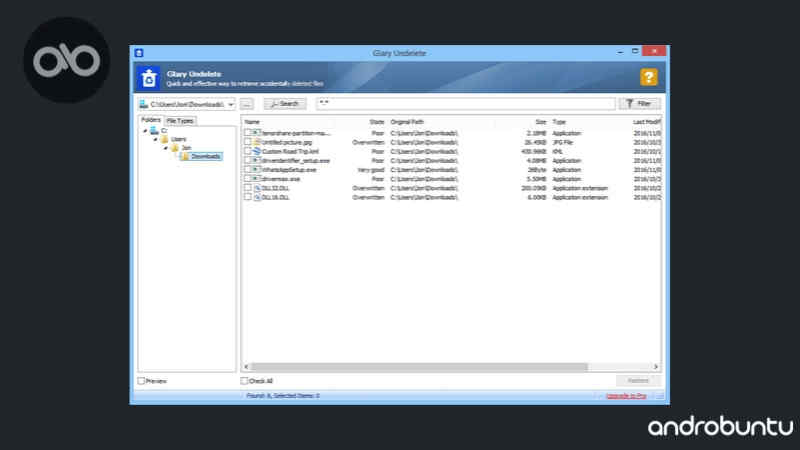800x450 pixels.
Task: Click the drivermax.exe file icon
Action: tap(257, 179)
